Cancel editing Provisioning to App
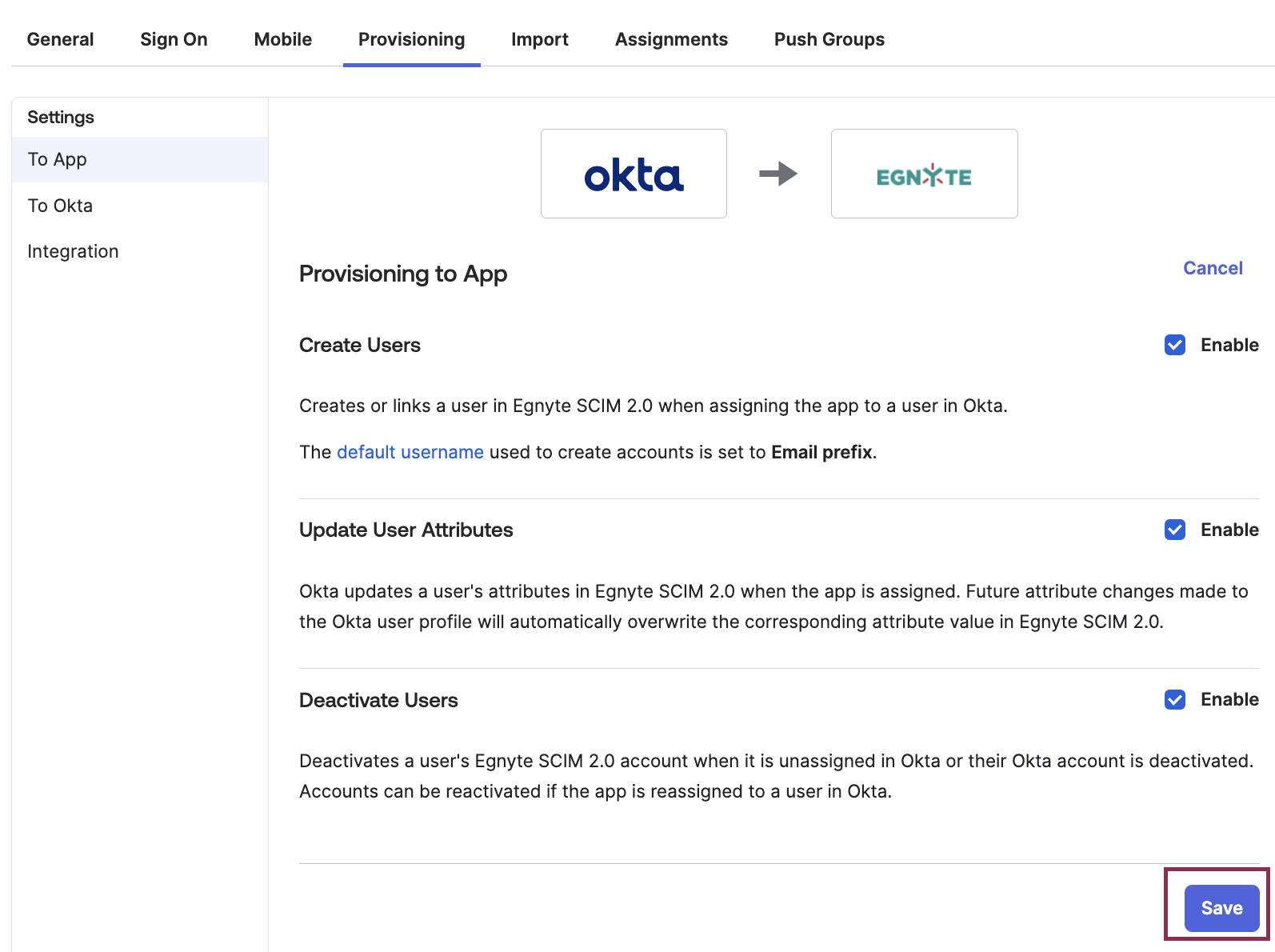The height and width of the screenshot is (952, 1275). [1213, 268]
